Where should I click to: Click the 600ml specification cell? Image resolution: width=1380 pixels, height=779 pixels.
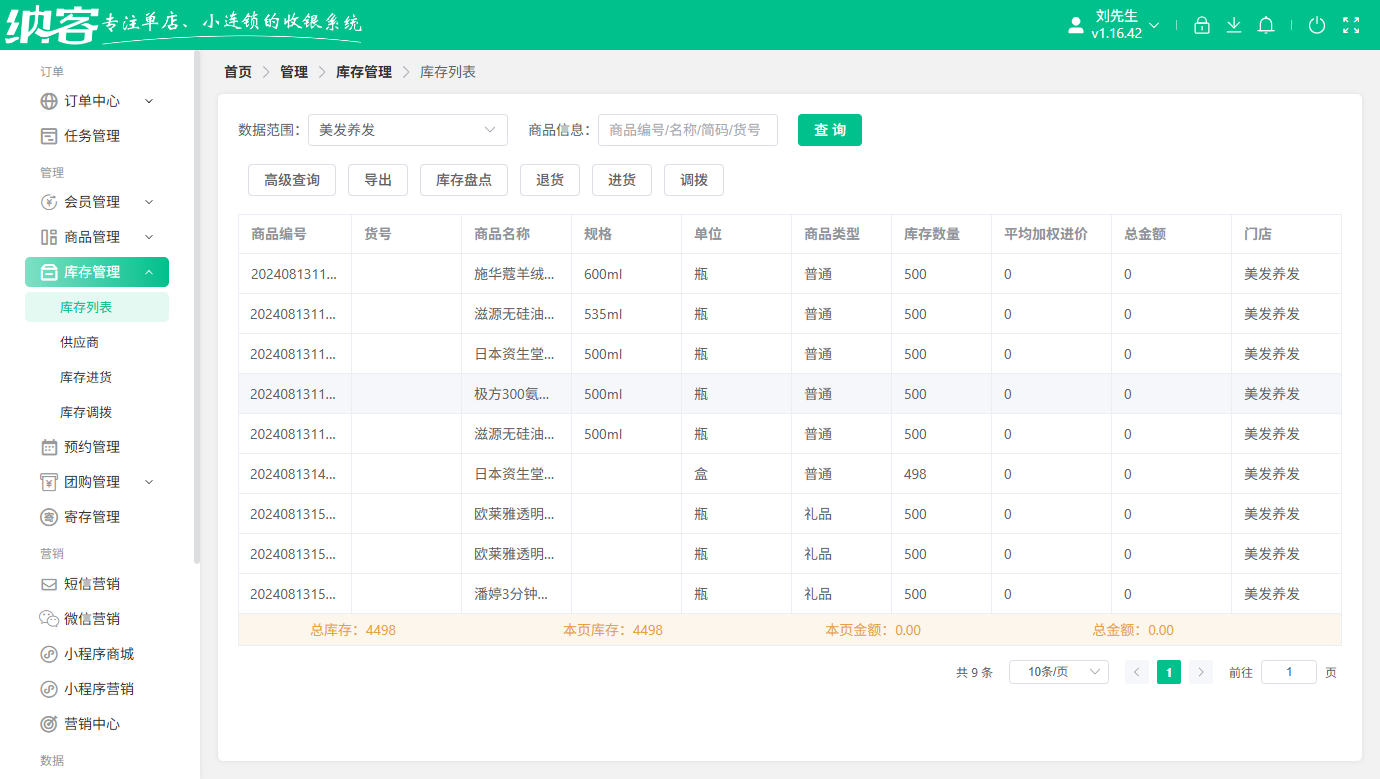pos(626,274)
